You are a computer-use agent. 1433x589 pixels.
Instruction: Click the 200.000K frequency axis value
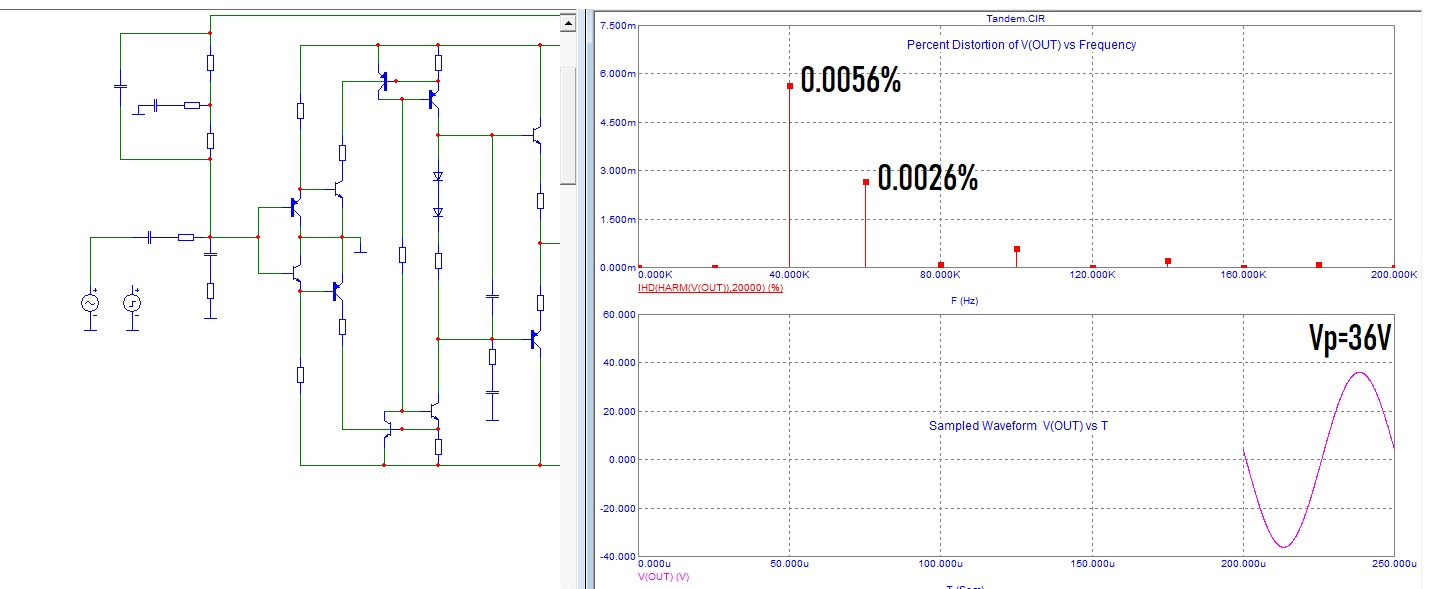tap(1393, 274)
